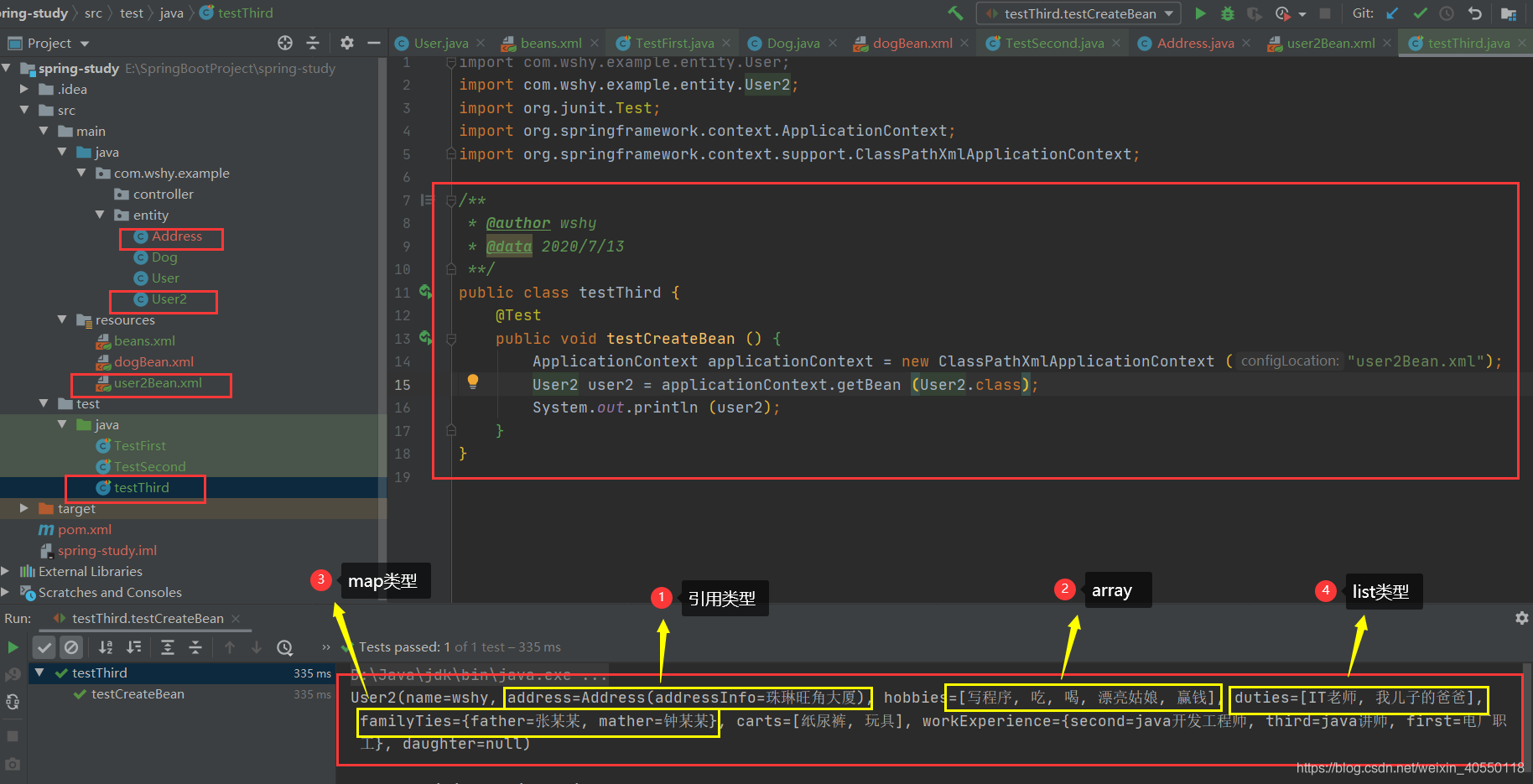Expand all test results in the Run toolbar
Screen dimensions: 1533x784
coord(168,647)
